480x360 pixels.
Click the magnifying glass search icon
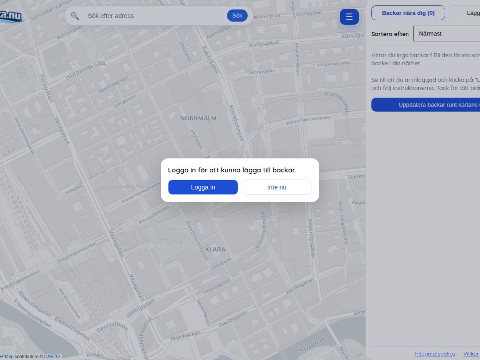pyautogui.click(x=75, y=16)
